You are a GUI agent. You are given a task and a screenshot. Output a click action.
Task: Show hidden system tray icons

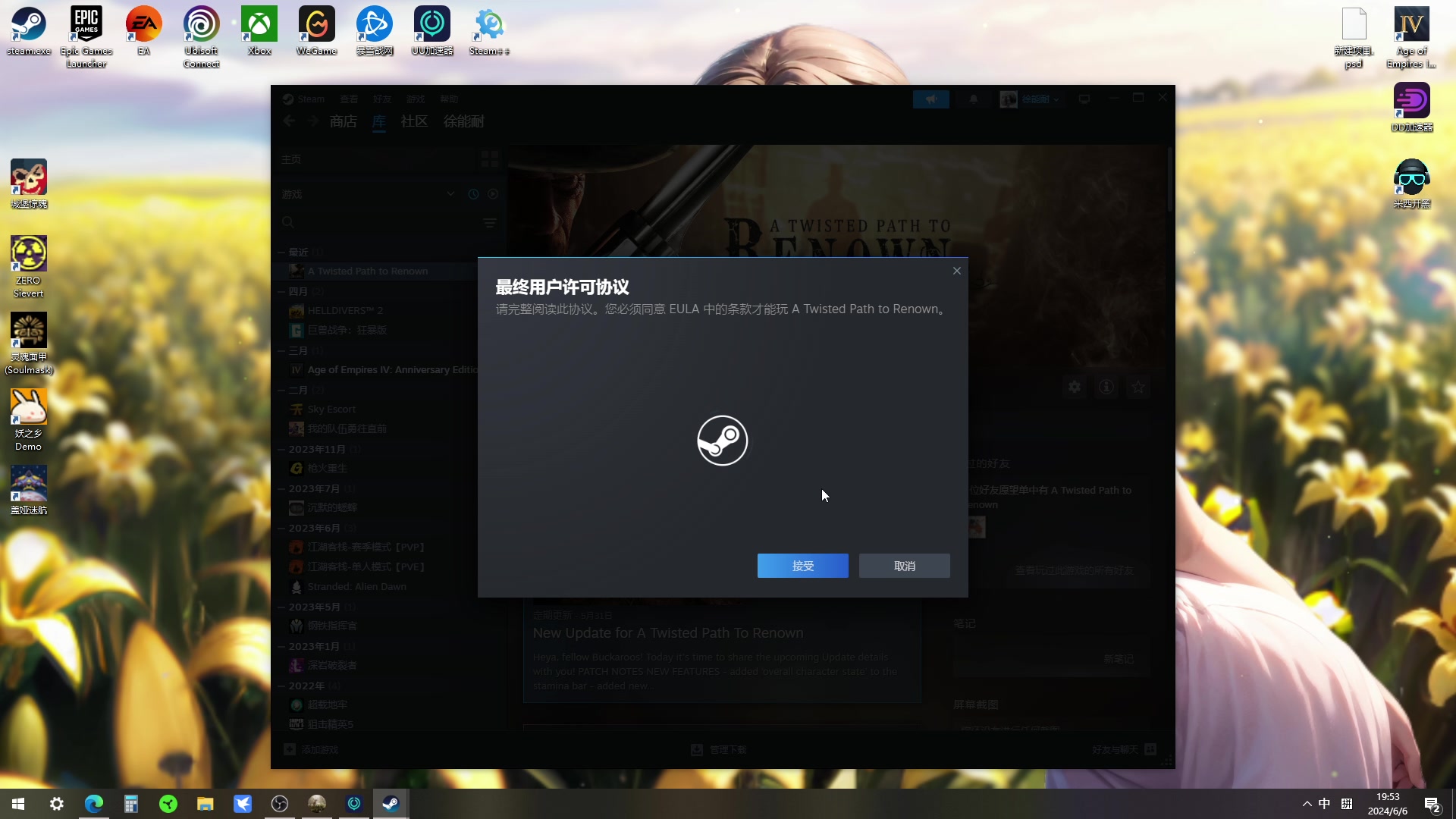tap(1307, 804)
